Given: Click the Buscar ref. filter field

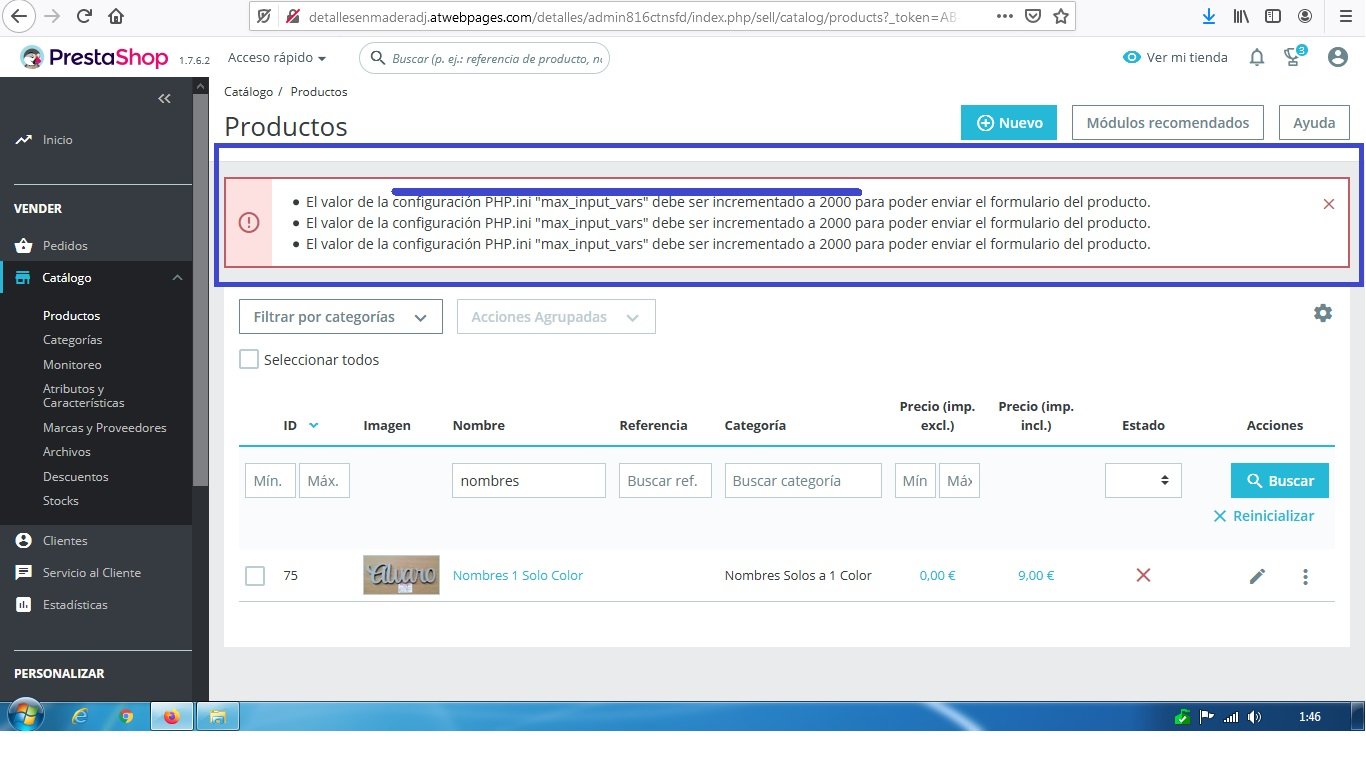Looking at the screenshot, I should pos(665,480).
